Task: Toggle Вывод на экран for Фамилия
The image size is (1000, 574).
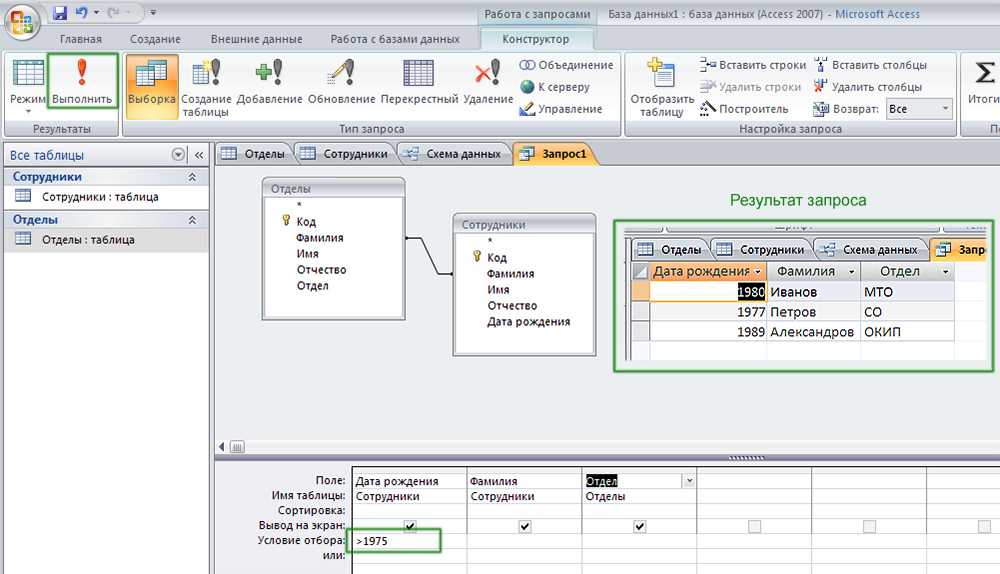Action: (525, 526)
